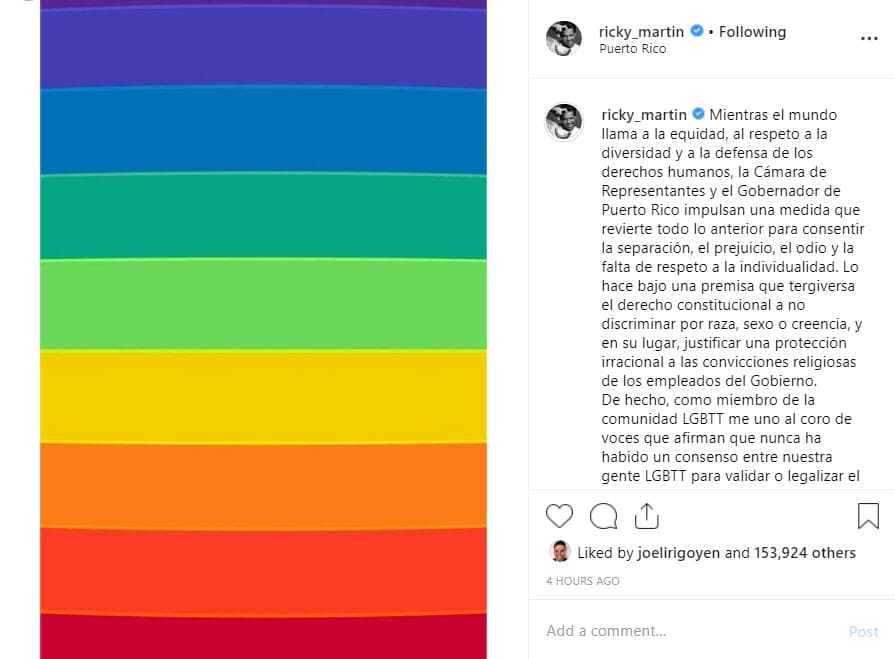The width and height of the screenshot is (895, 659).
Task: Open ricky_martin username in the post header
Action: pos(642,31)
